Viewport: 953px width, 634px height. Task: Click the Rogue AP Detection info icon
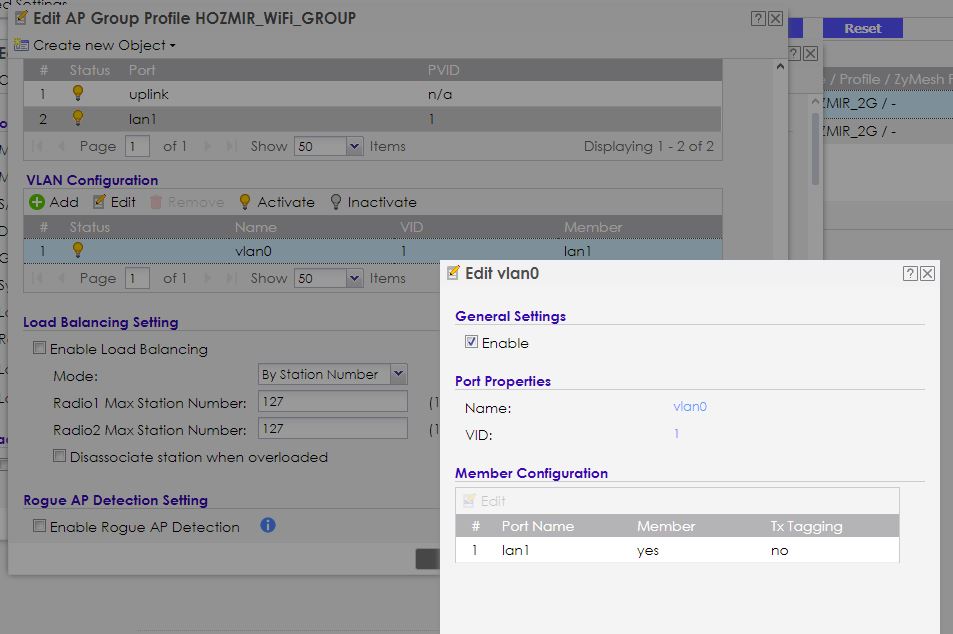(268, 525)
